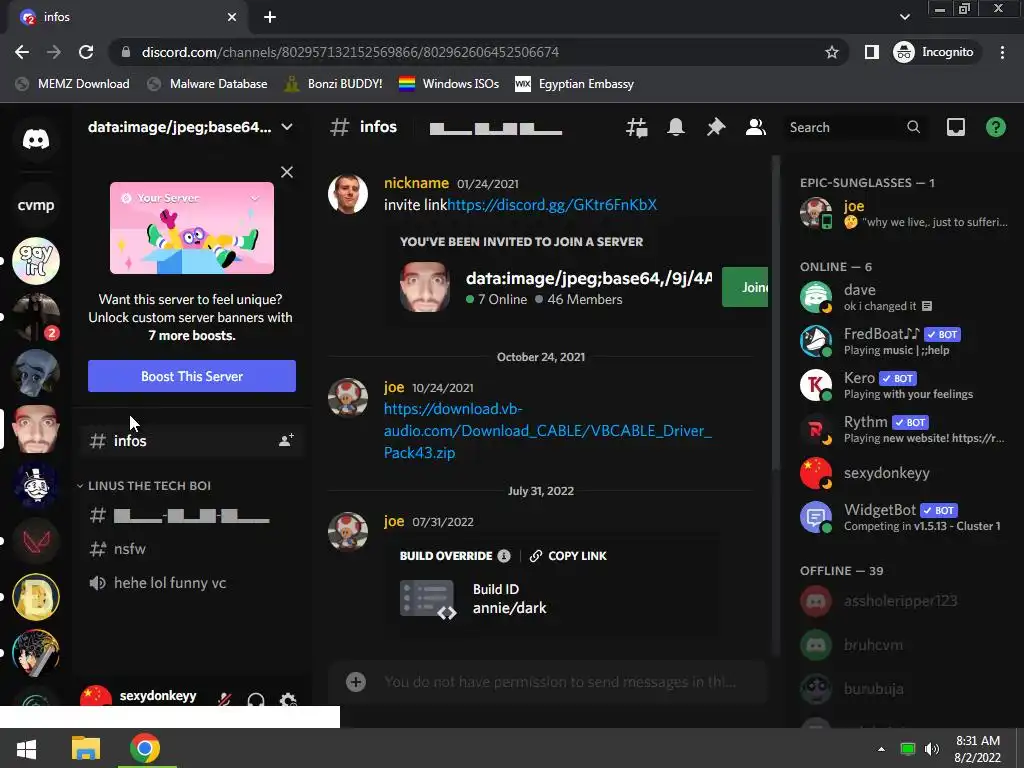The width and height of the screenshot is (1024, 768).
Task: Dismiss the boost banner promo
Action: point(287,172)
